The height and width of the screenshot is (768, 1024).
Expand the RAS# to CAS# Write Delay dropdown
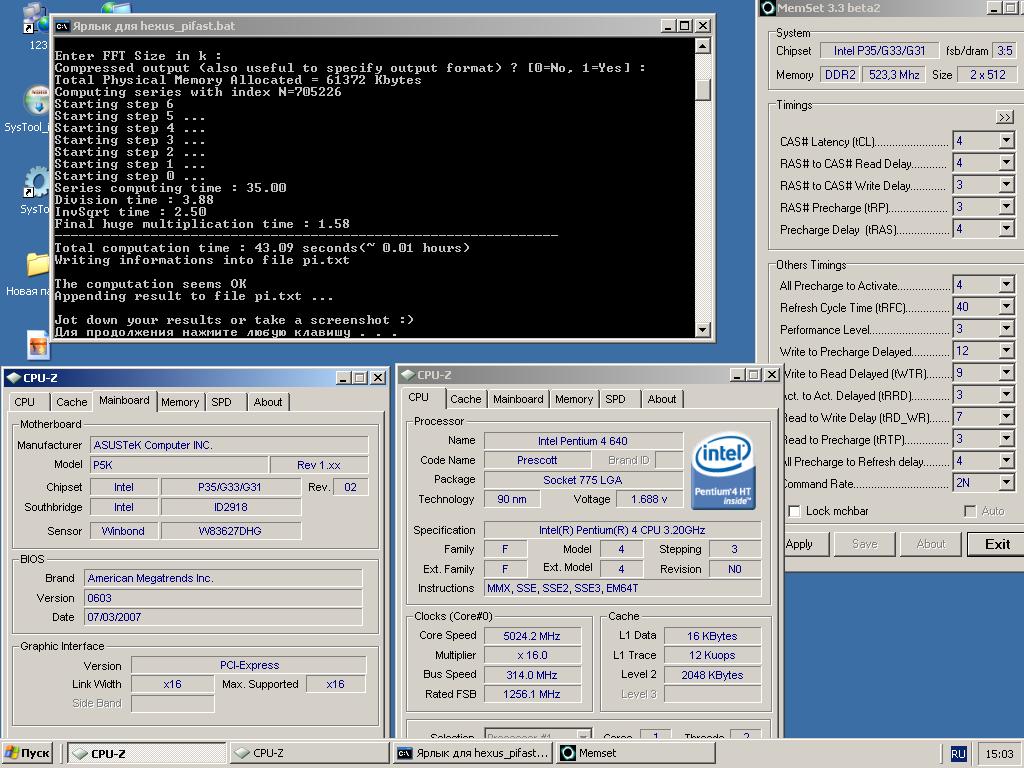(1006, 185)
